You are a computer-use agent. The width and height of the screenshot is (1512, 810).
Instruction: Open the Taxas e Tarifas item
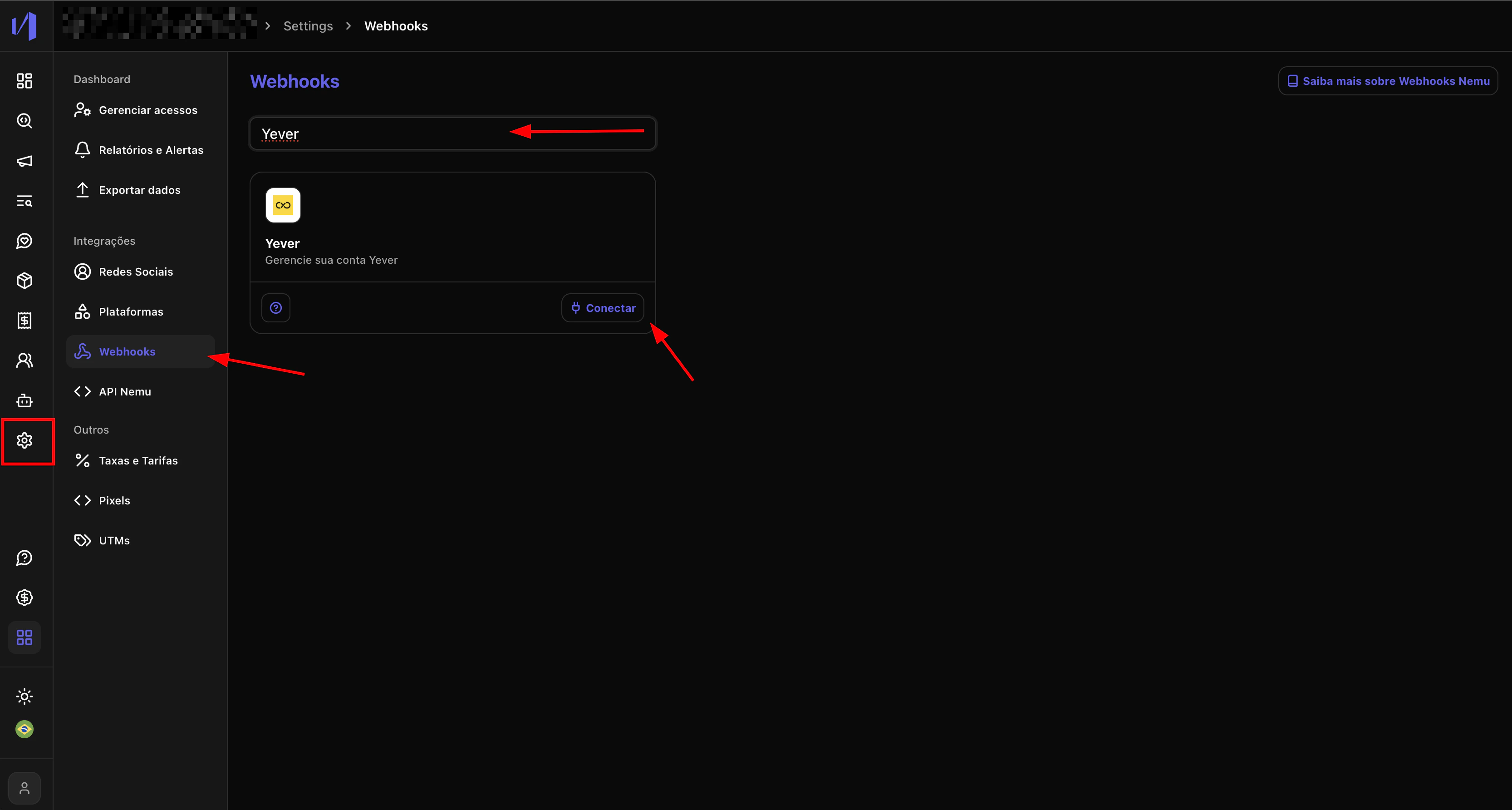click(x=138, y=461)
